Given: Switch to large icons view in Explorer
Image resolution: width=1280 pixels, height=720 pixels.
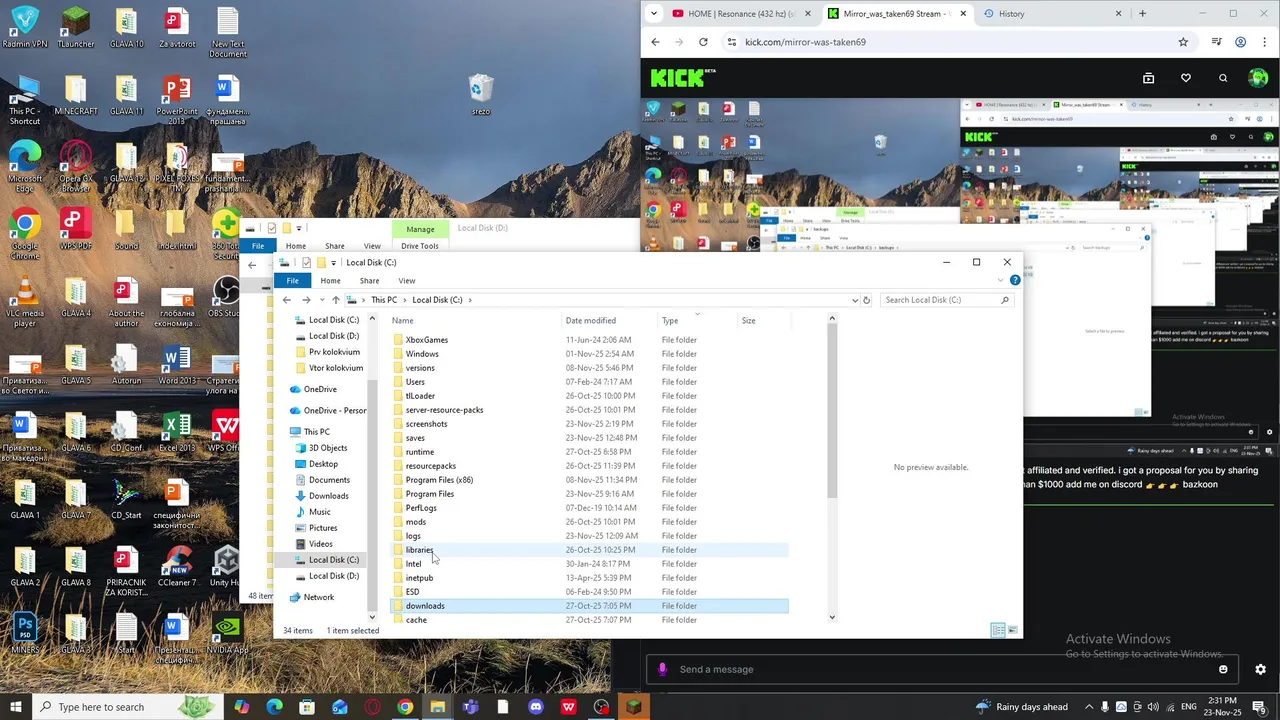Looking at the screenshot, I should pyautogui.click(x=1013, y=630).
